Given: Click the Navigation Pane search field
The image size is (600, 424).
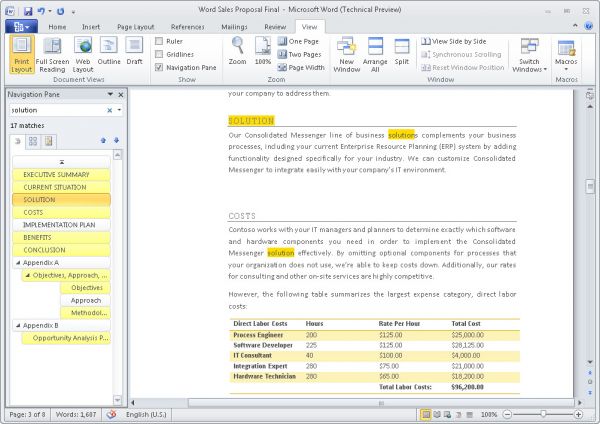Looking at the screenshot, I should tap(57, 110).
